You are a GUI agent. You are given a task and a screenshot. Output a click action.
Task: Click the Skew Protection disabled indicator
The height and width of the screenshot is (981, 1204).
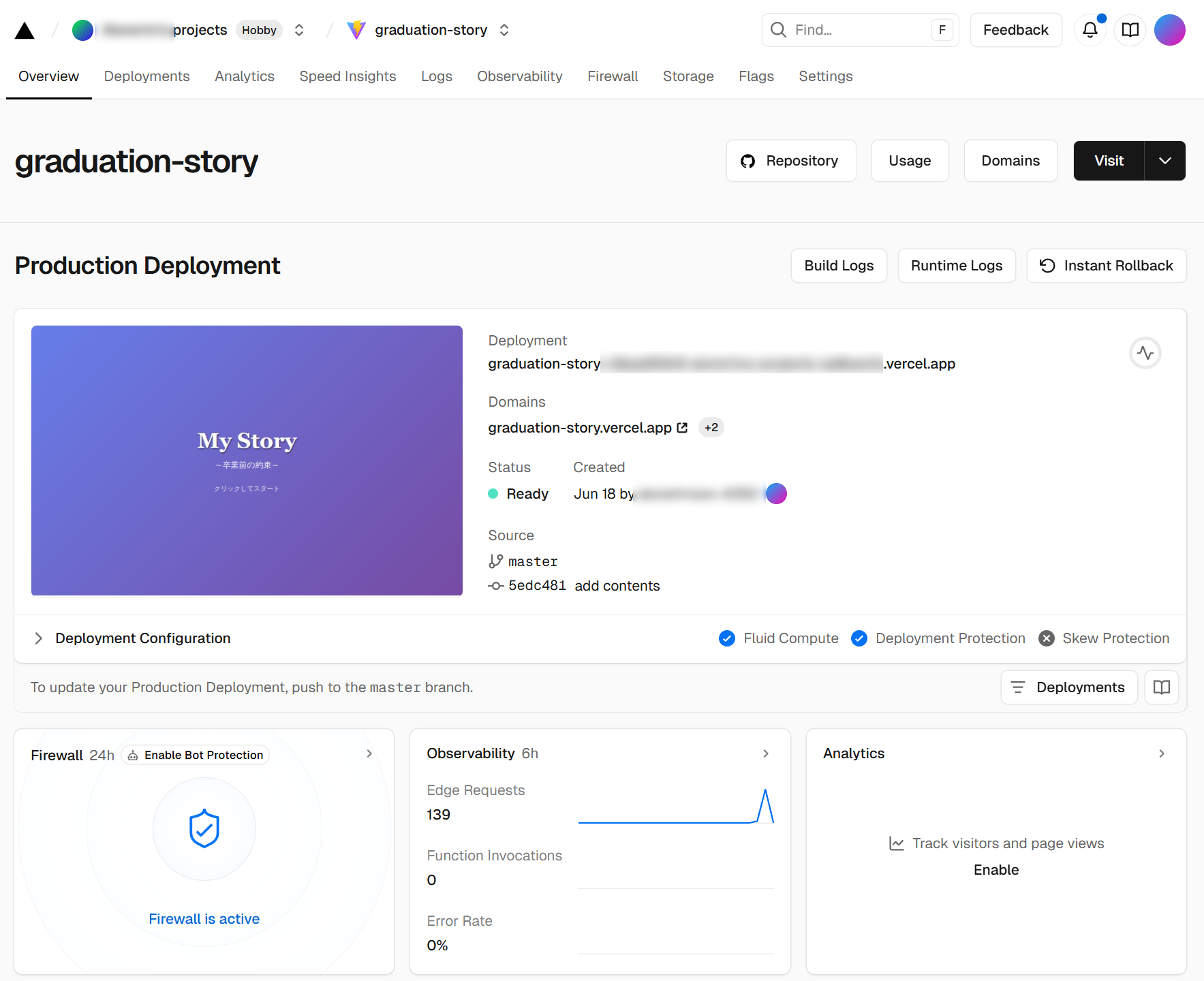1047,638
